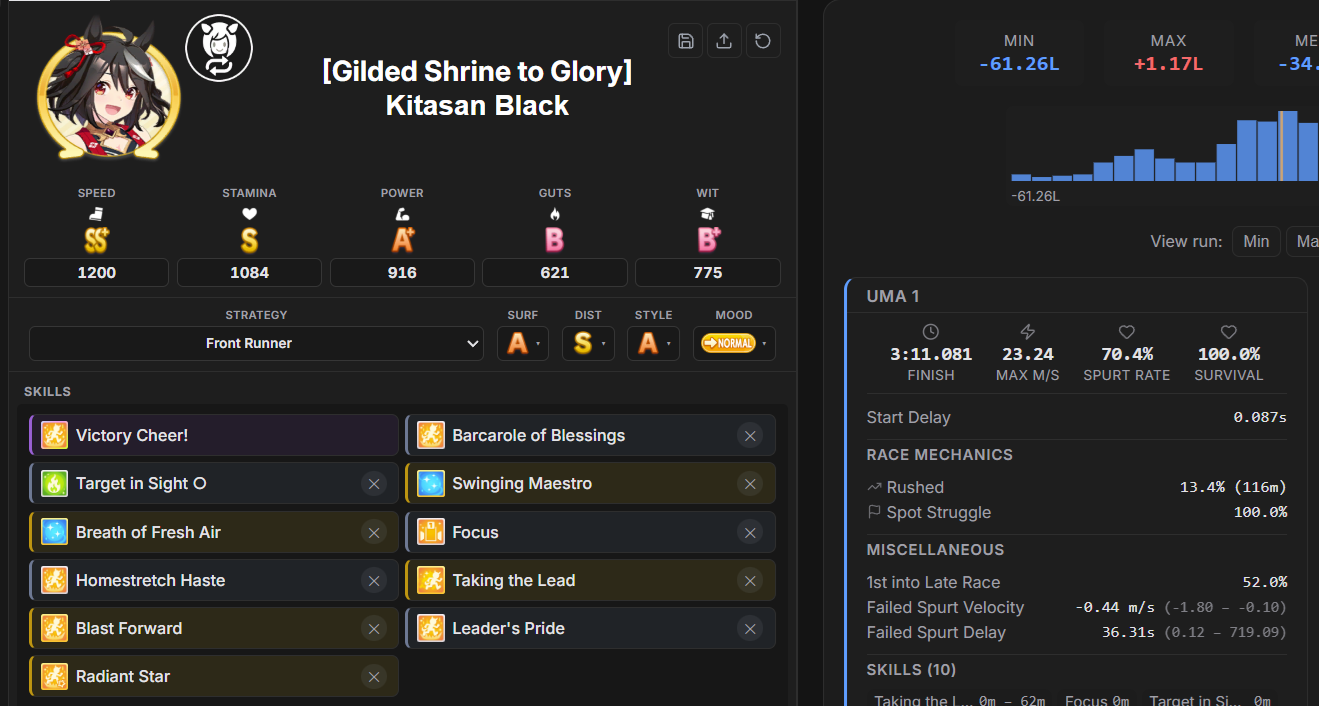The width and height of the screenshot is (1319, 706).
Task: Click the Power A+ rank badge
Action: [x=402, y=239]
